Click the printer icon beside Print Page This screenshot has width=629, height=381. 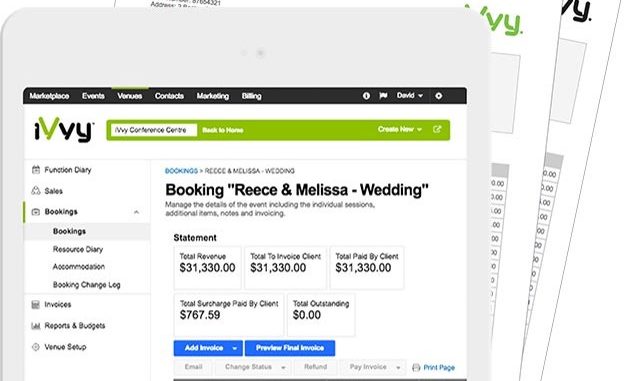pos(416,367)
